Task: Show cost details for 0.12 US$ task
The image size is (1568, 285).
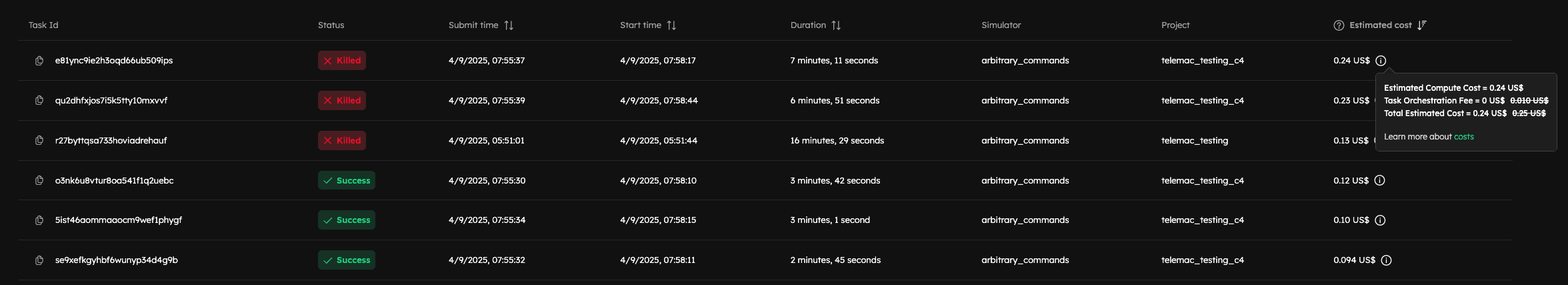Action: tap(1380, 180)
